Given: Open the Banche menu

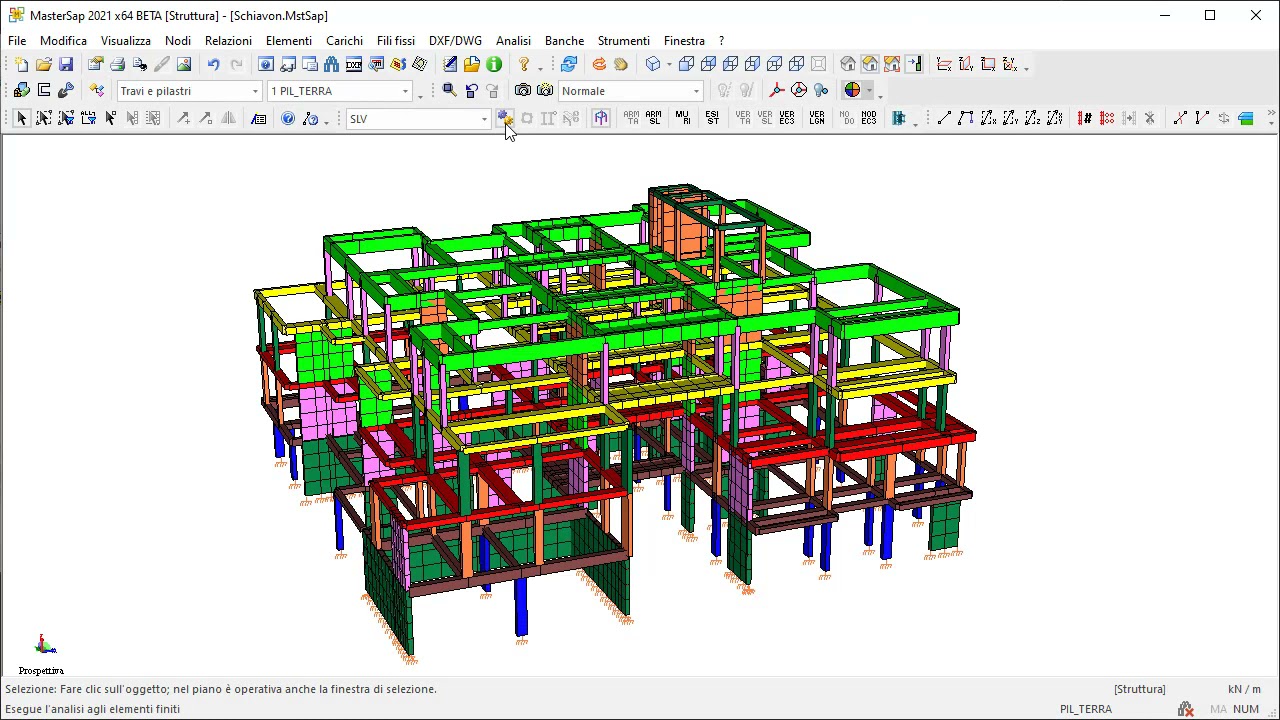Looking at the screenshot, I should [564, 41].
